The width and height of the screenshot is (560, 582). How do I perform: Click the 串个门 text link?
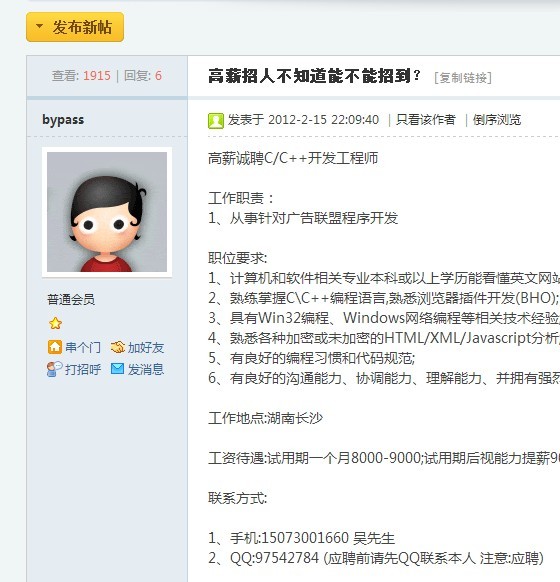(83, 347)
